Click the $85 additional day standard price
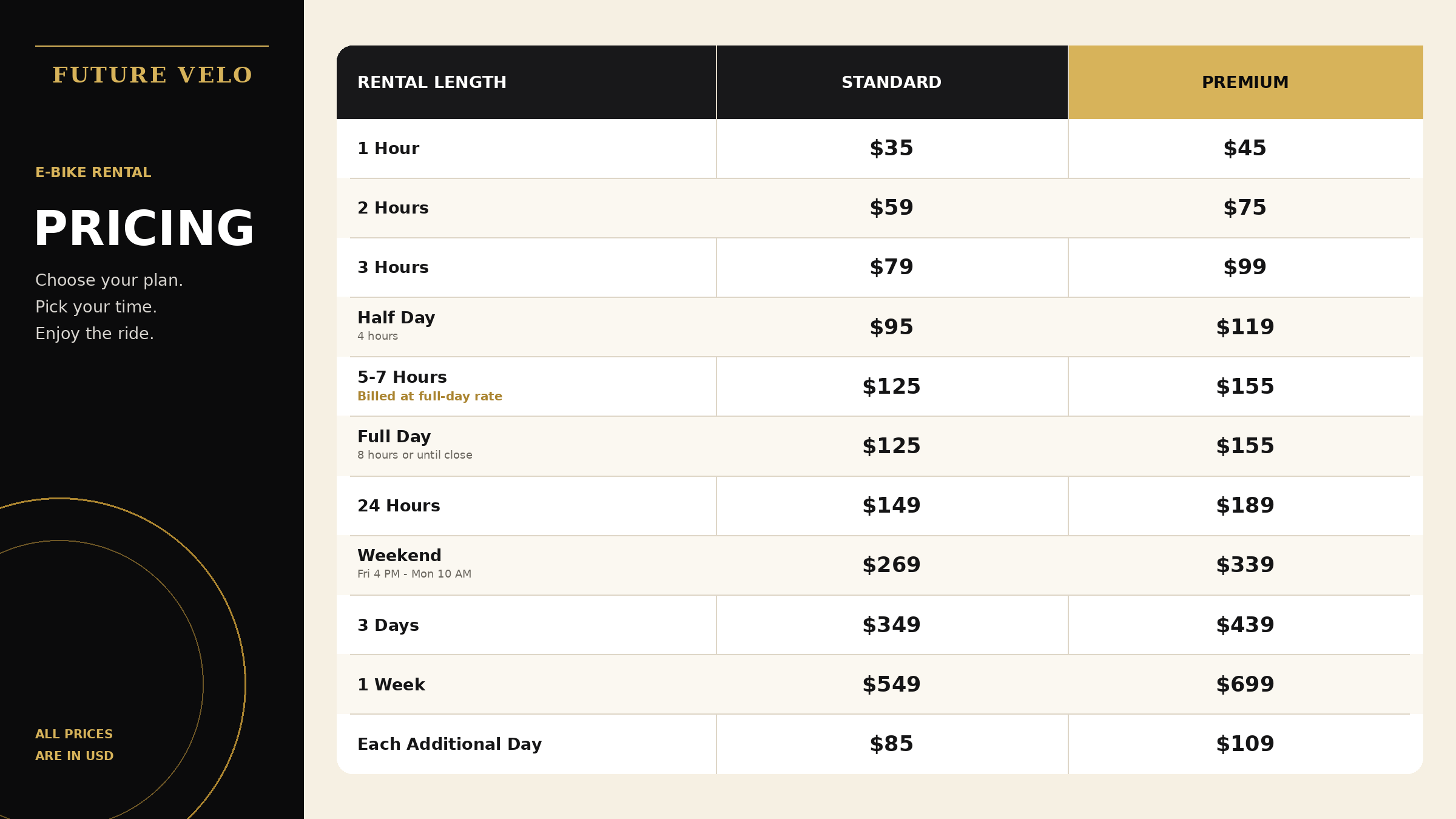The height and width of the screenshot is (819, 1456). coord(891,744)
